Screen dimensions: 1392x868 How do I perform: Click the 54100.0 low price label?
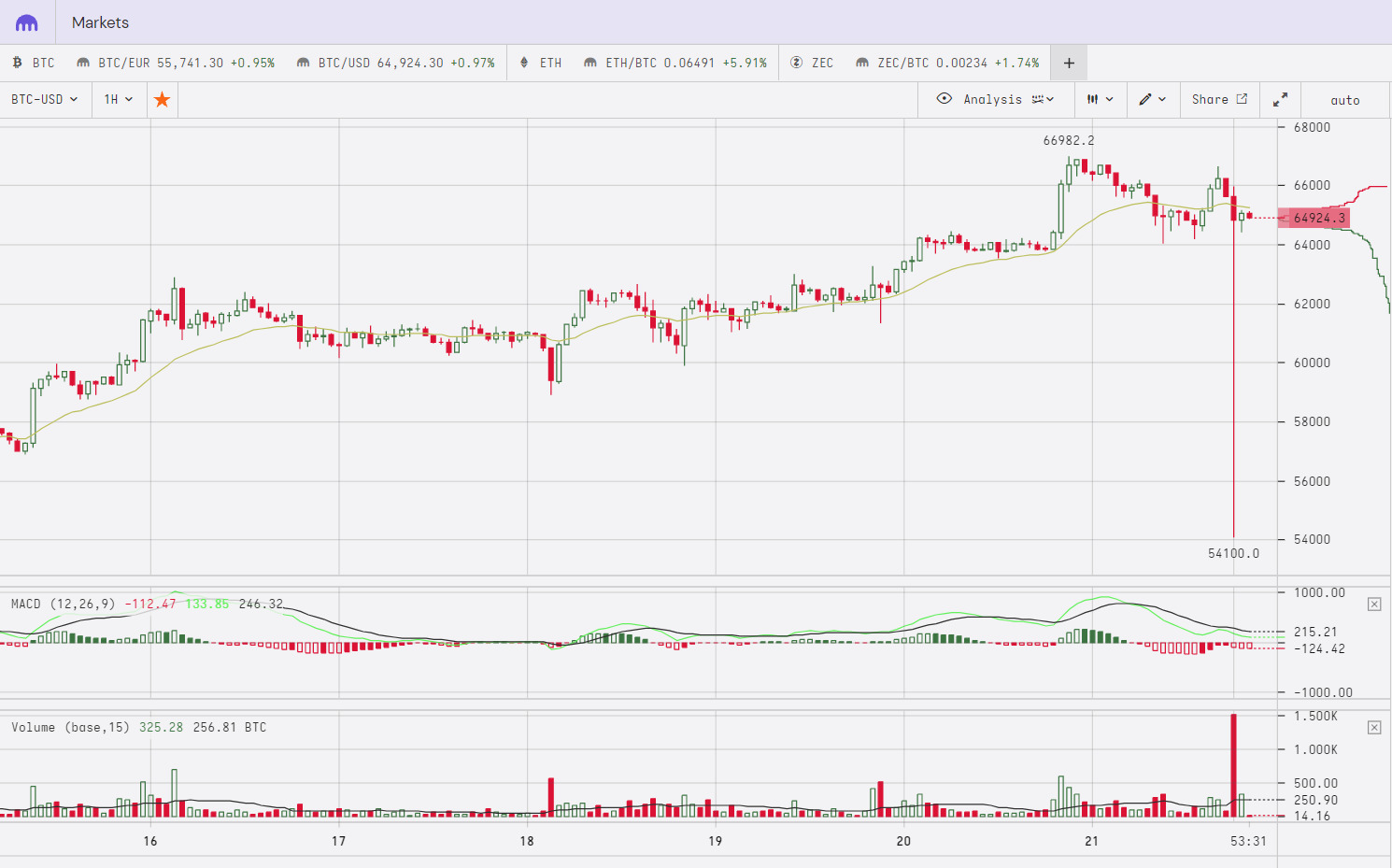[x=1233, y=553]
